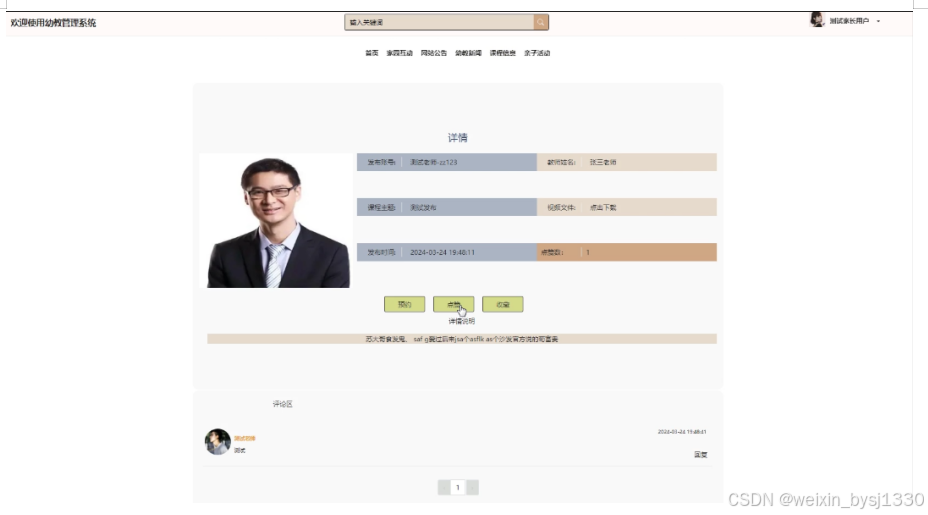Open the 测试家长用户 account dropdown arrow
The image size is (928, 515).
[x=878, y=21]
